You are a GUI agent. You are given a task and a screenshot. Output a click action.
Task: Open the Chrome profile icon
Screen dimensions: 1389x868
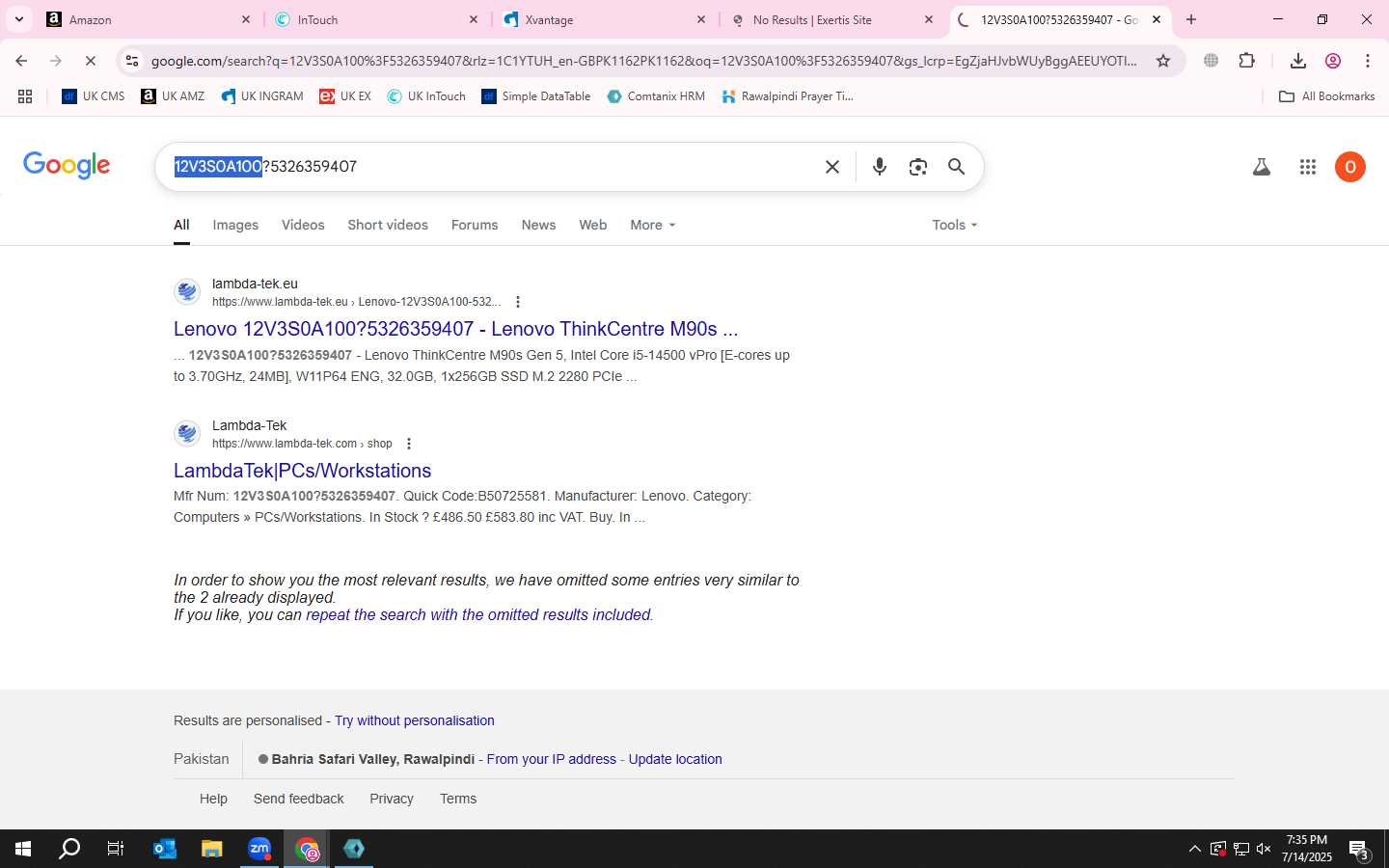pyautogui.click(x=1333, y=61)
